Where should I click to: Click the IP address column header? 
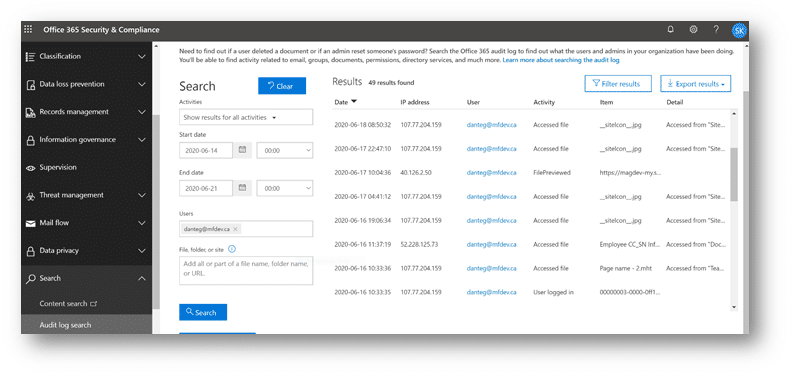click(415, 102)
